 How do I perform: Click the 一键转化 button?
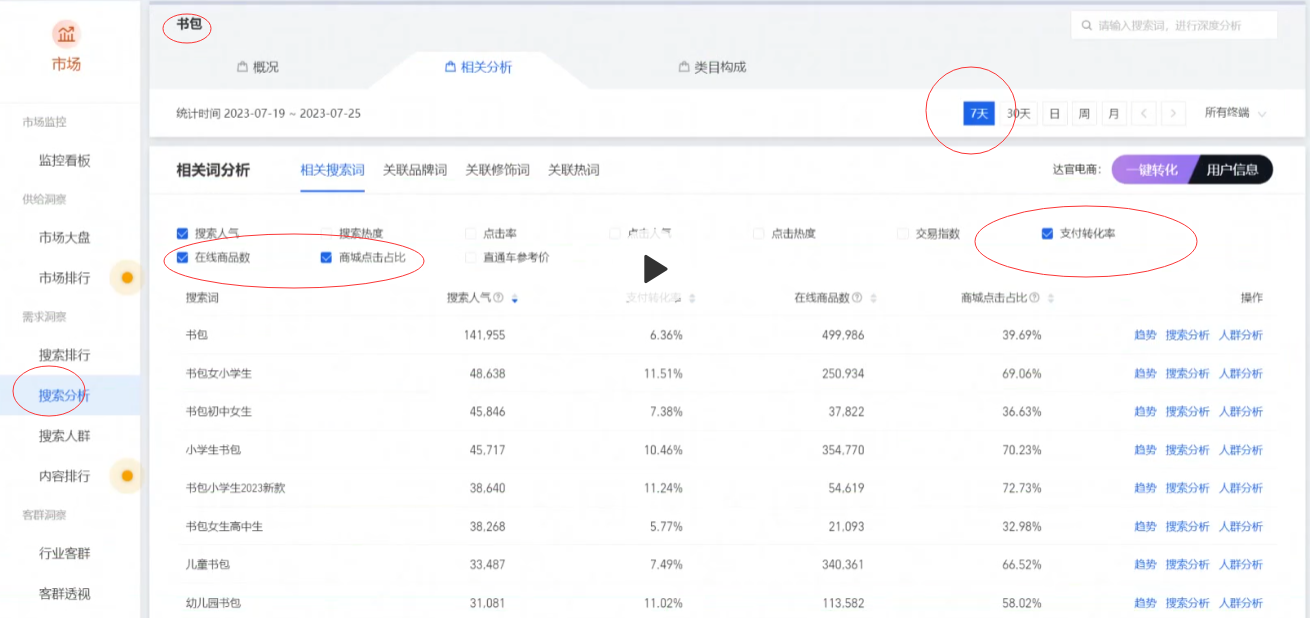tap(1151, 170)
